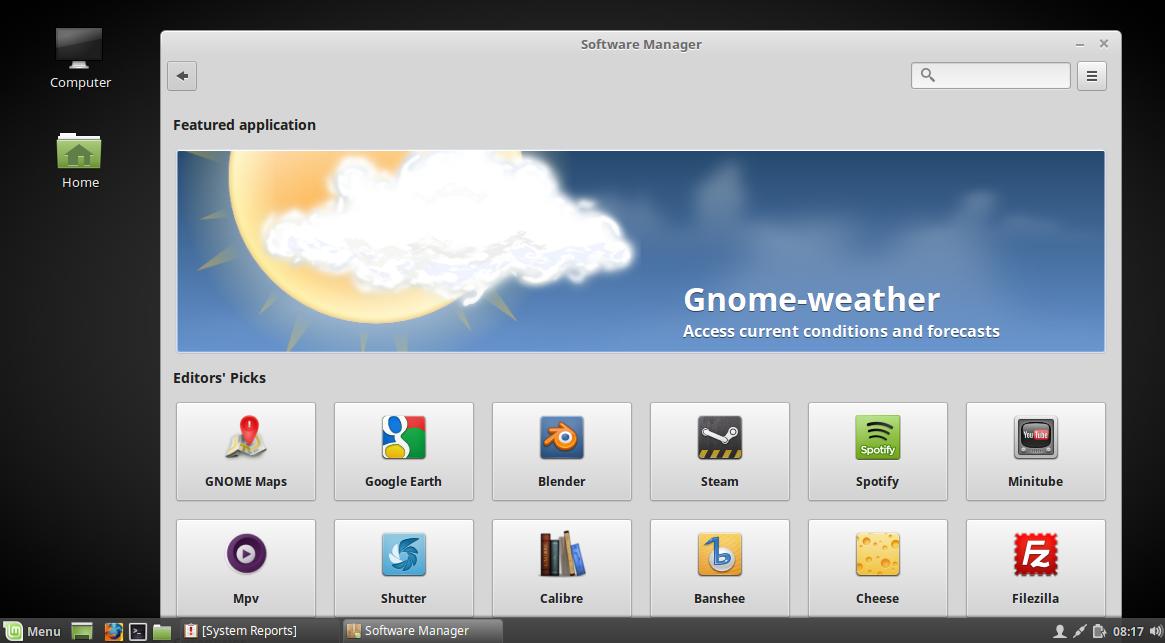
Task: Click the Software Manager taskbar entry
Action: [422, 631]
